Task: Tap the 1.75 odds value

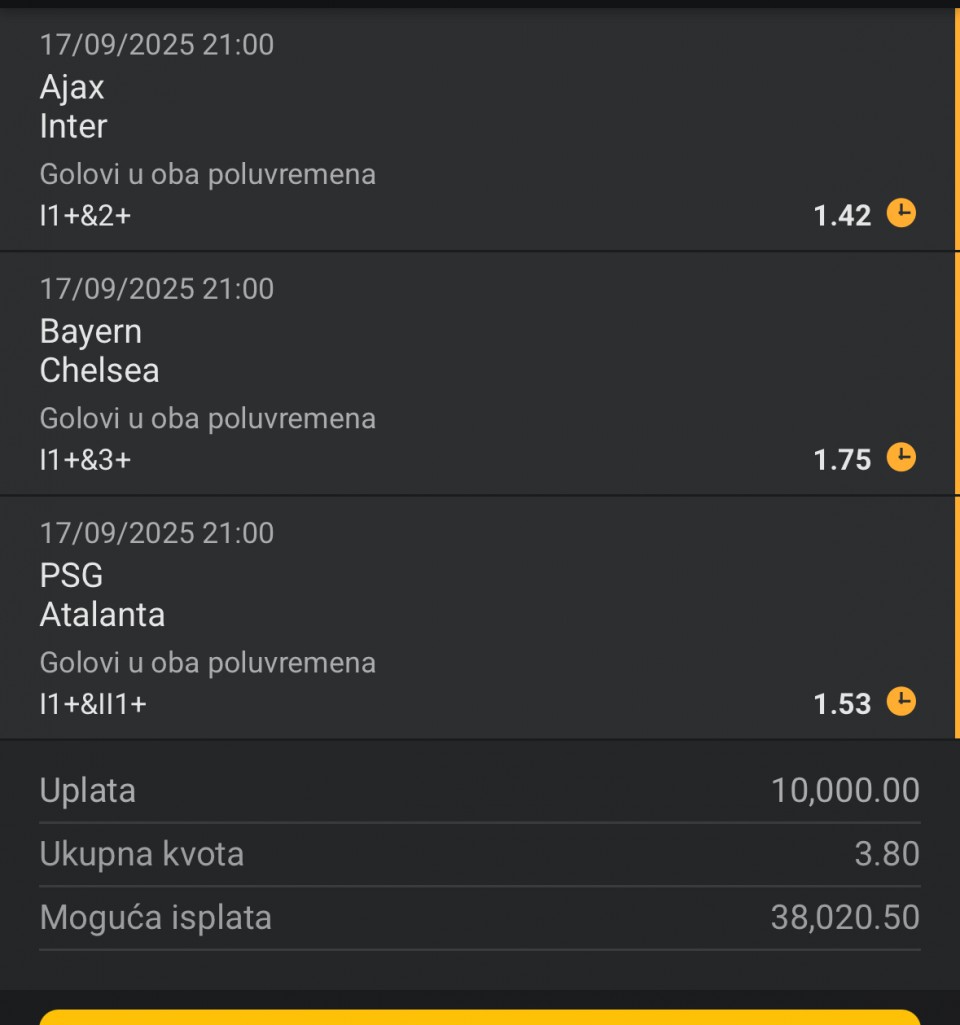Action: (x=842, y=460)
